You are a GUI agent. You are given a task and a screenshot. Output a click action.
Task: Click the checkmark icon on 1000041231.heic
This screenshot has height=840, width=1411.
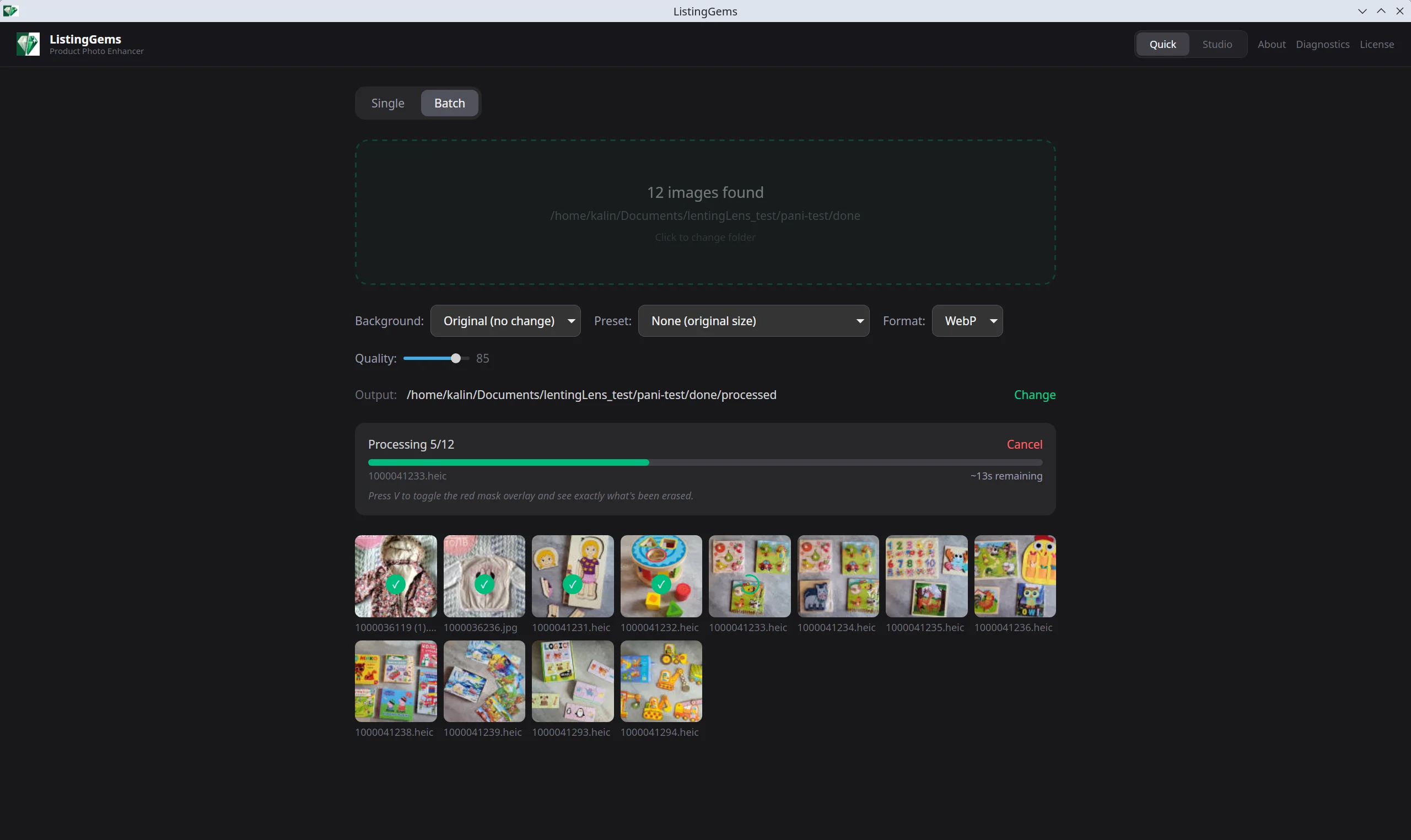pos(573,584)
